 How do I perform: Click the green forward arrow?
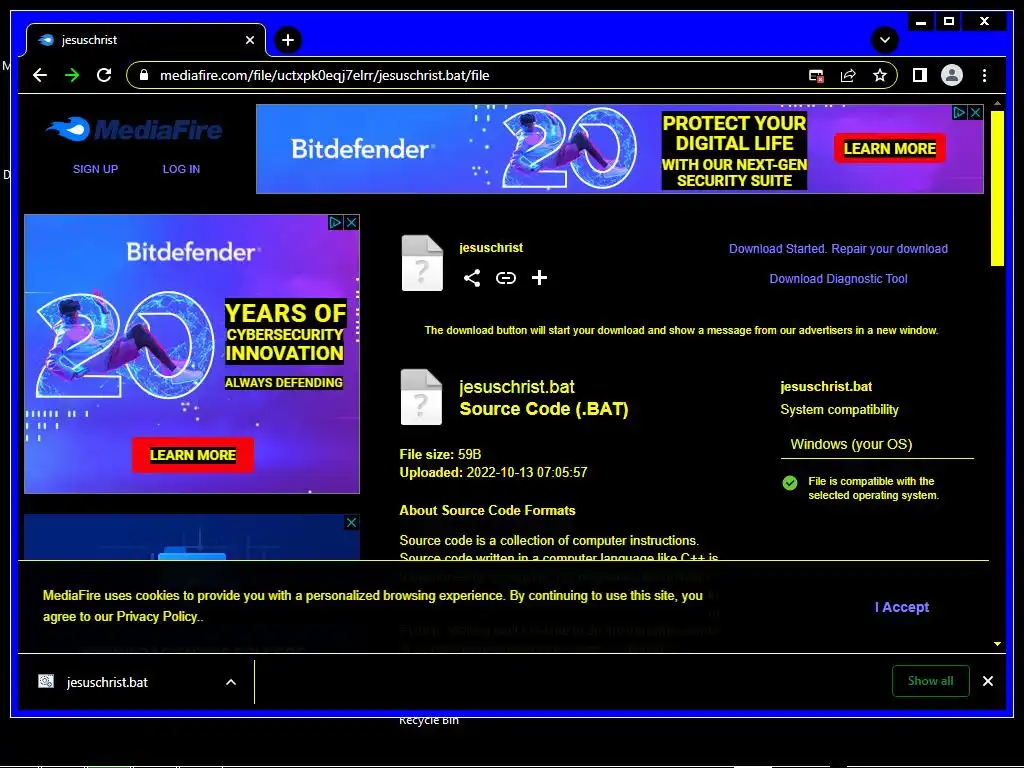[x=72, y=75]
